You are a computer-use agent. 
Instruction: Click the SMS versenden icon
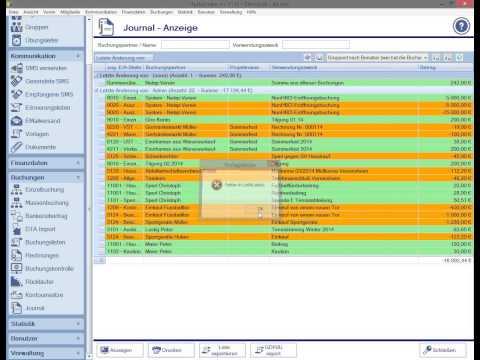pyautogui.click(x=17, y=68)
